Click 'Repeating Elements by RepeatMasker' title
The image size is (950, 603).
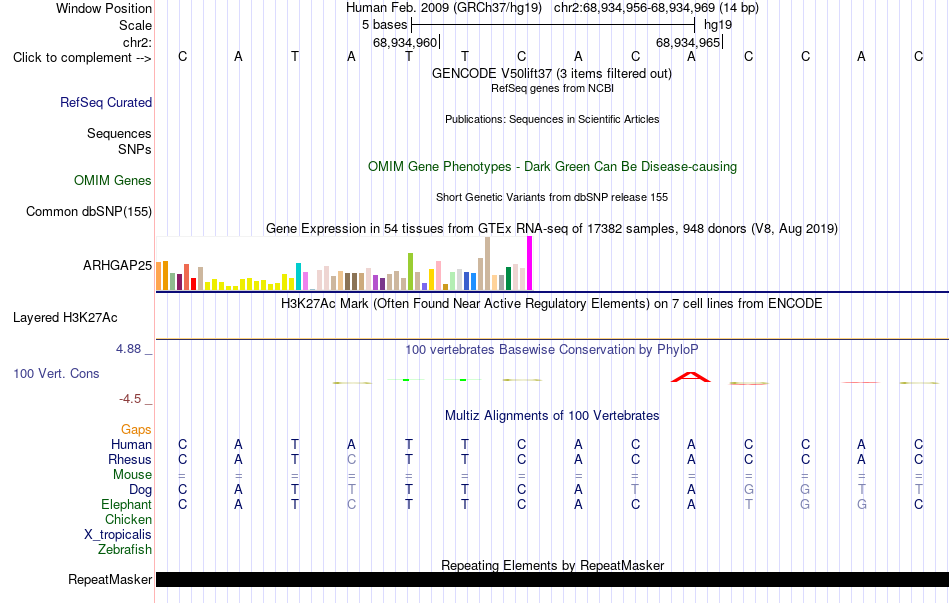[552, 565]
